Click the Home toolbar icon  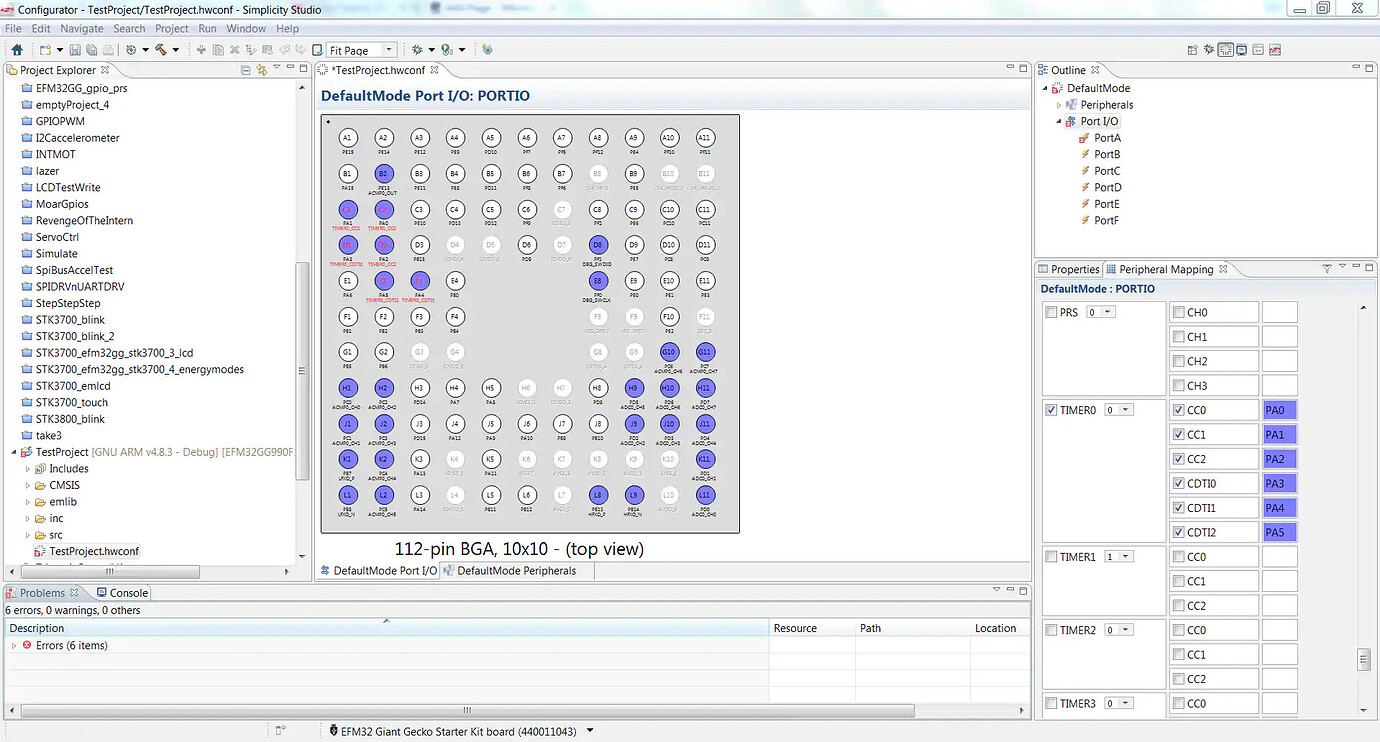17,48
